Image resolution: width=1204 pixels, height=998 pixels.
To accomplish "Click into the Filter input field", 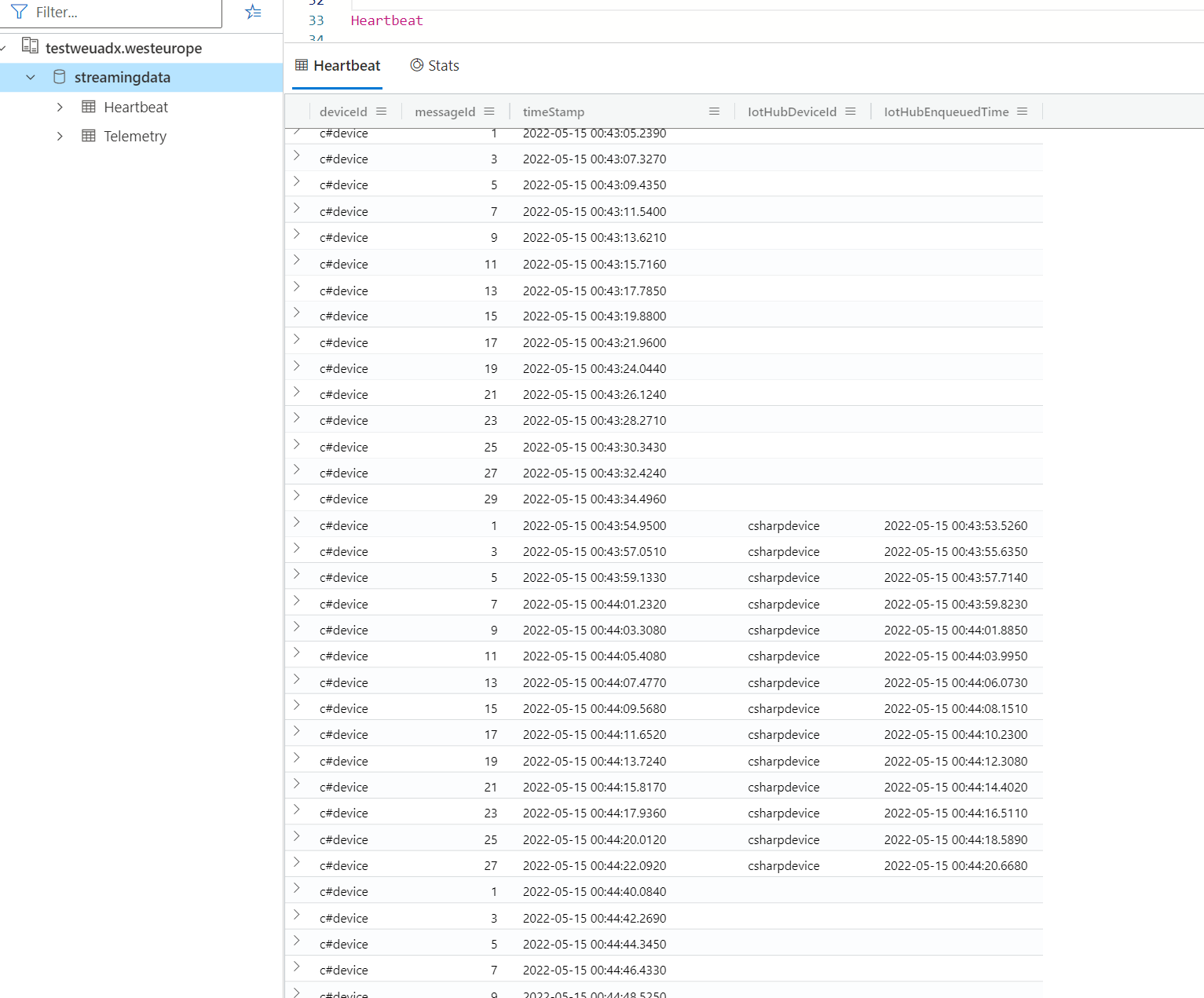I will point(126,12).
